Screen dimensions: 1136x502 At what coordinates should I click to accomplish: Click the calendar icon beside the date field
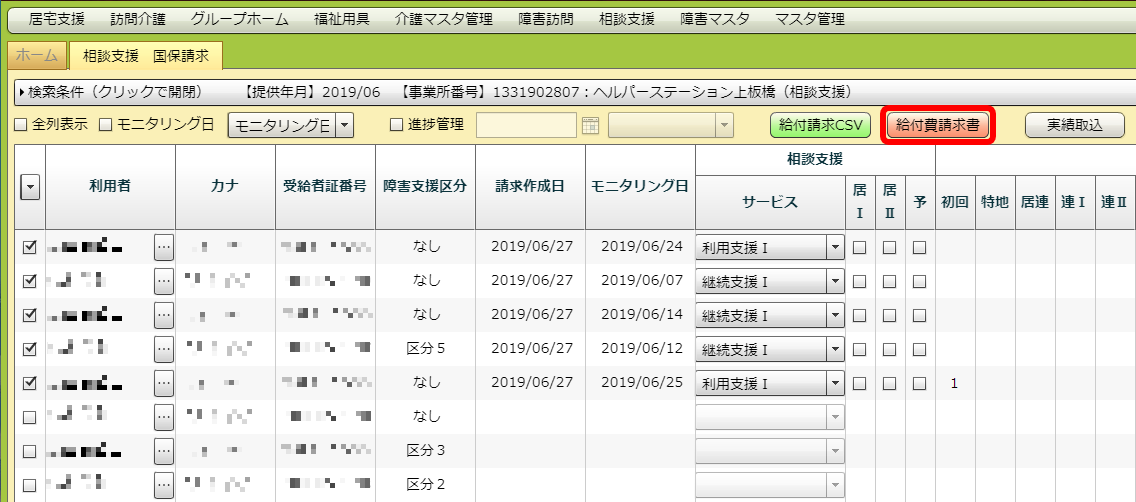590,125
